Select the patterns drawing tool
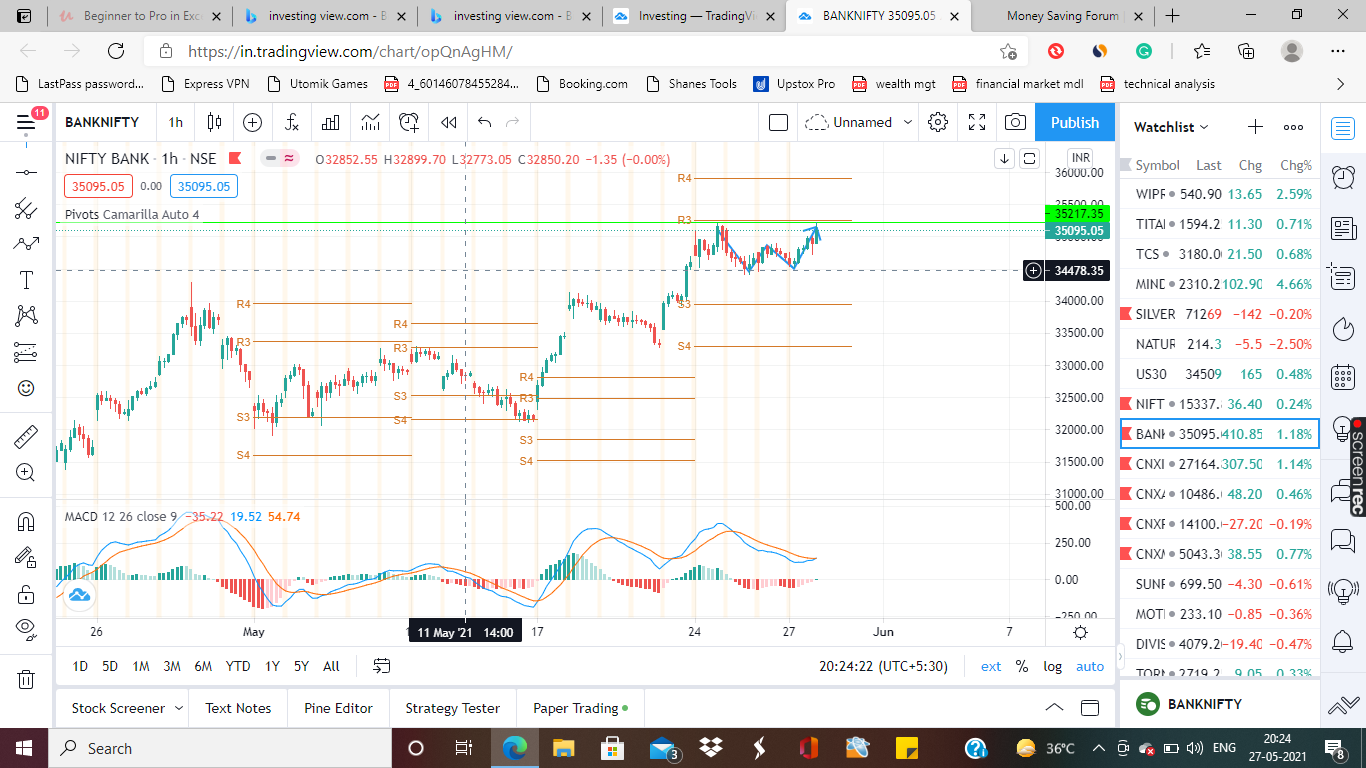Image resolution: width=1366 pixels, height=768 pixels. coord(26,316)
